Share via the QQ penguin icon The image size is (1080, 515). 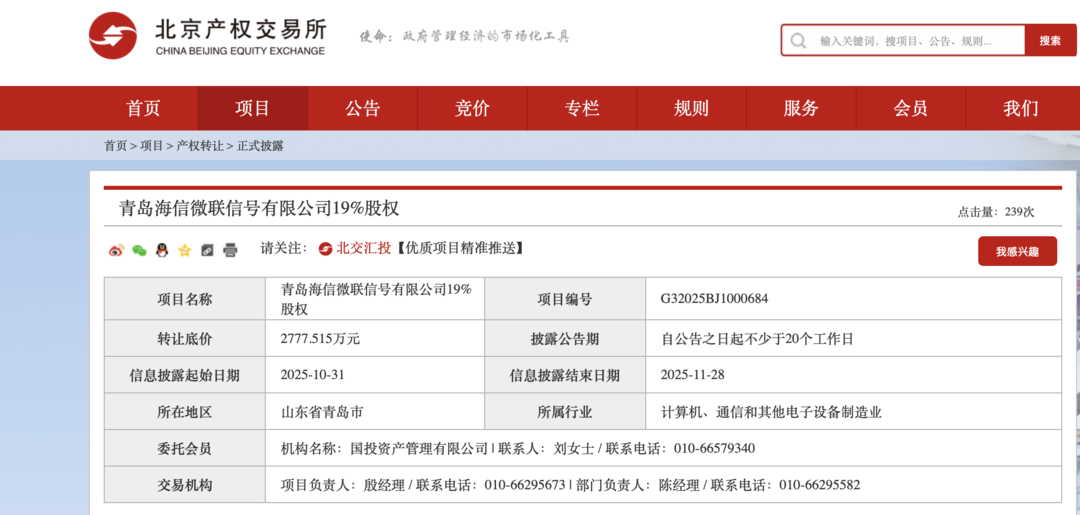point(162,250)
